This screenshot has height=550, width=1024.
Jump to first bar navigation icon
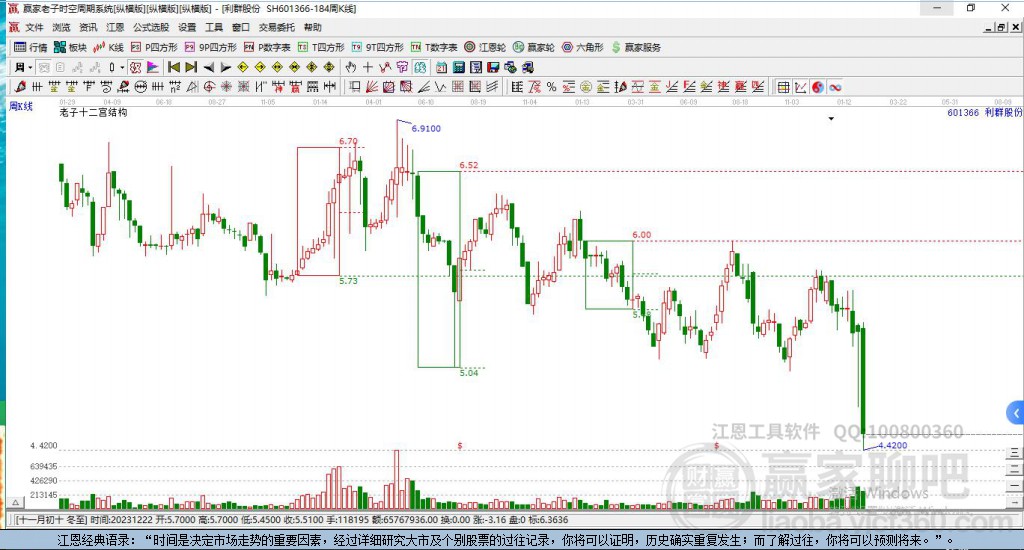[174, 67]
